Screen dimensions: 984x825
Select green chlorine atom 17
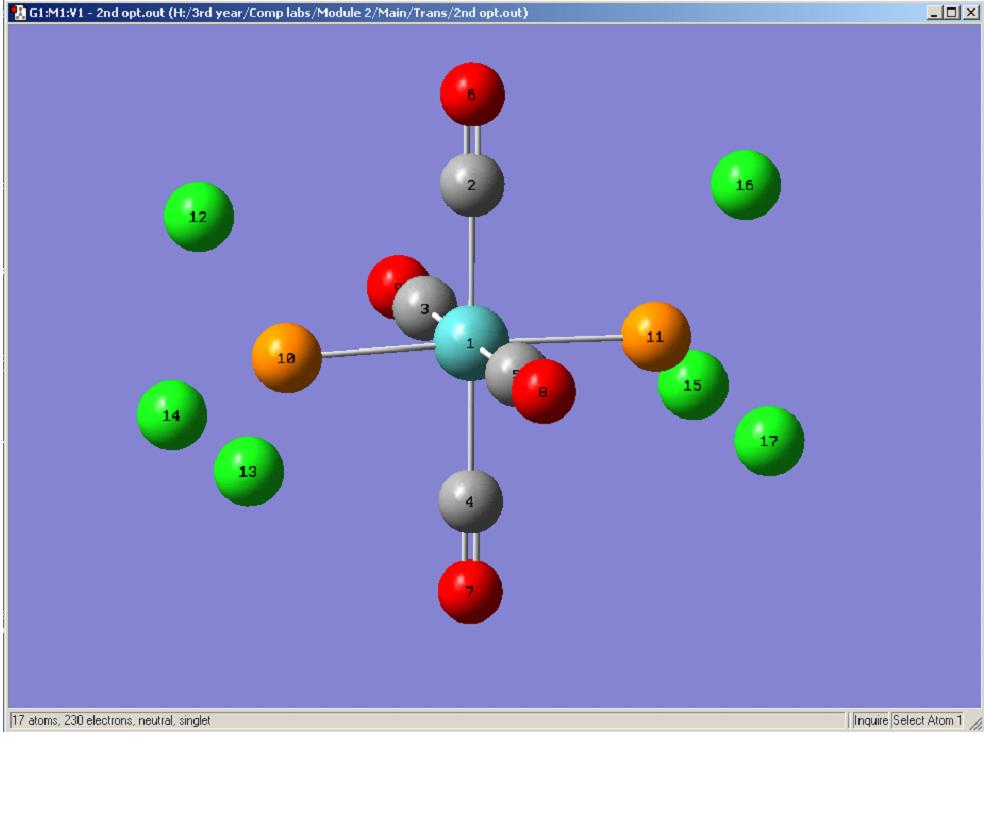click(769, 441)
